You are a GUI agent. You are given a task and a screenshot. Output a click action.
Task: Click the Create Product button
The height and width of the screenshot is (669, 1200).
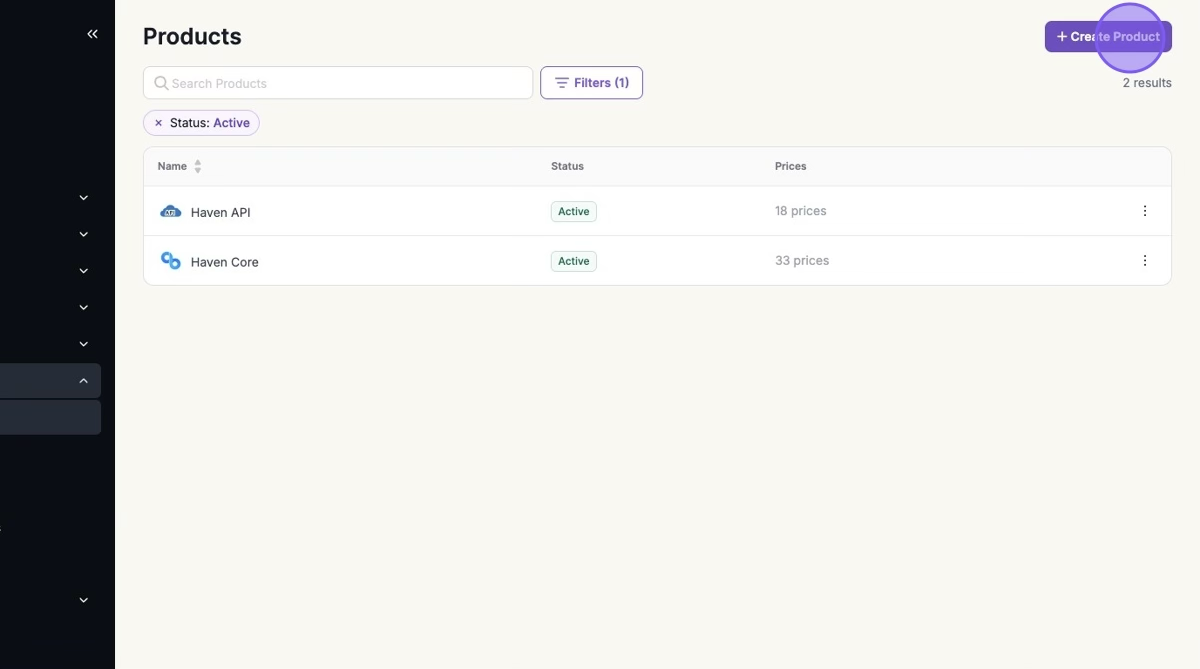click(1108, 37)
